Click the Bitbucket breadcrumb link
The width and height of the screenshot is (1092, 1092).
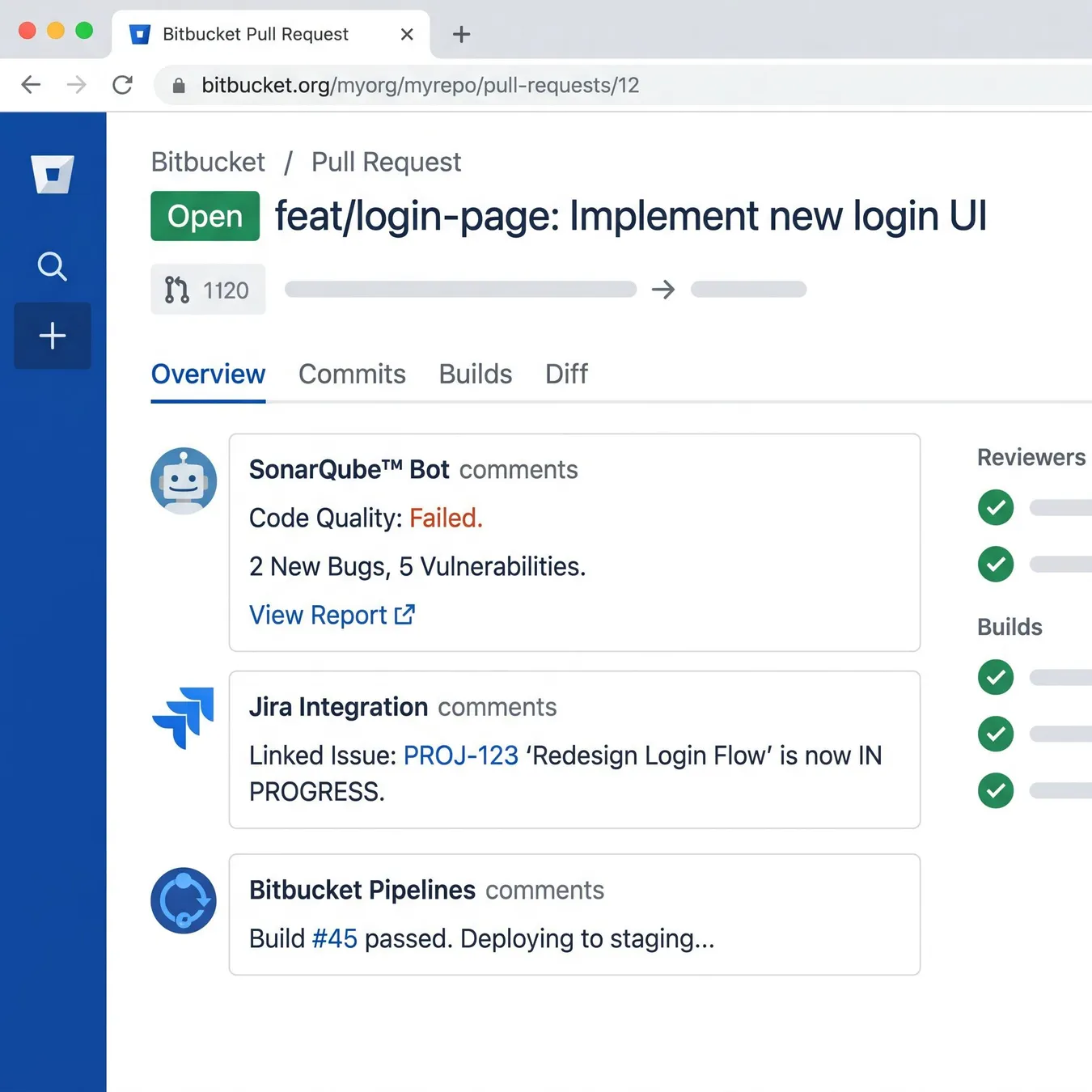tap(208, 162)
